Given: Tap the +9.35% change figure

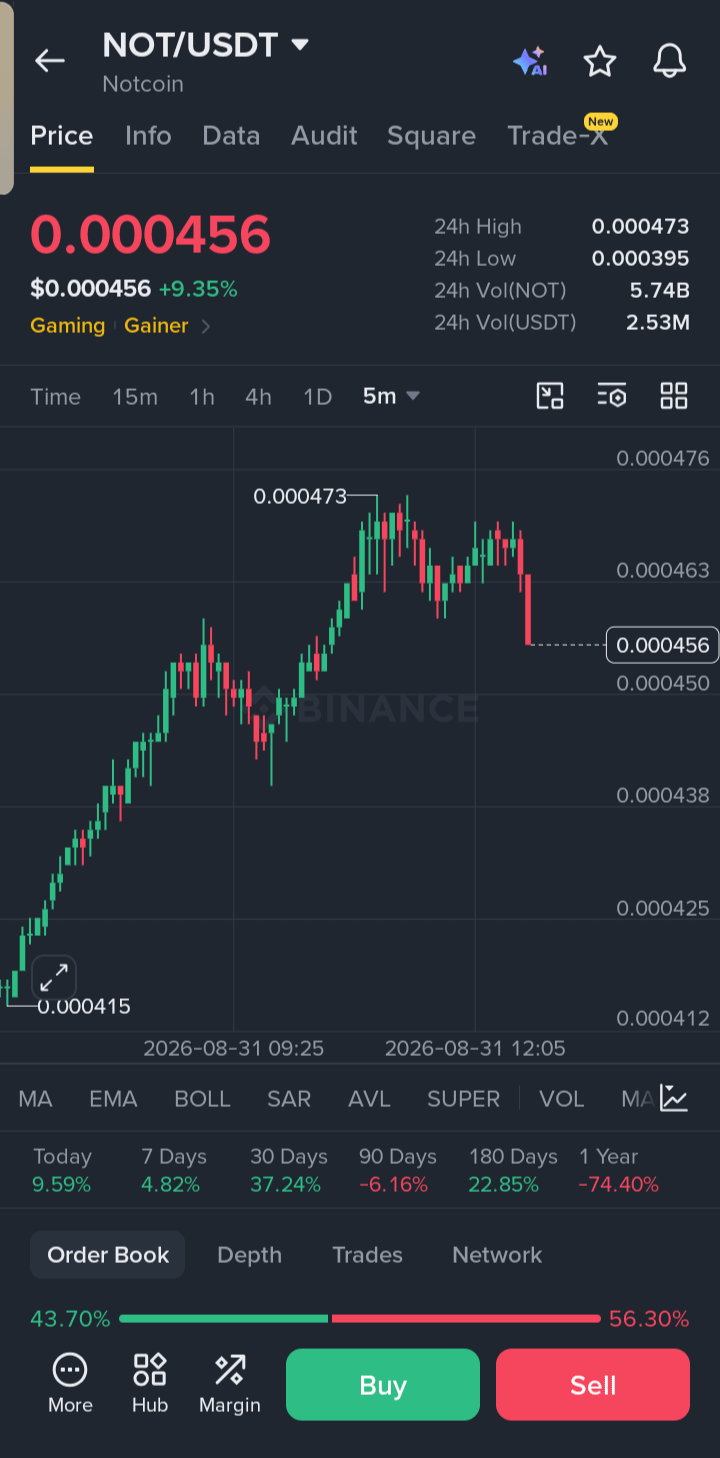Looking at the screenshot, I should click(198, 290).
